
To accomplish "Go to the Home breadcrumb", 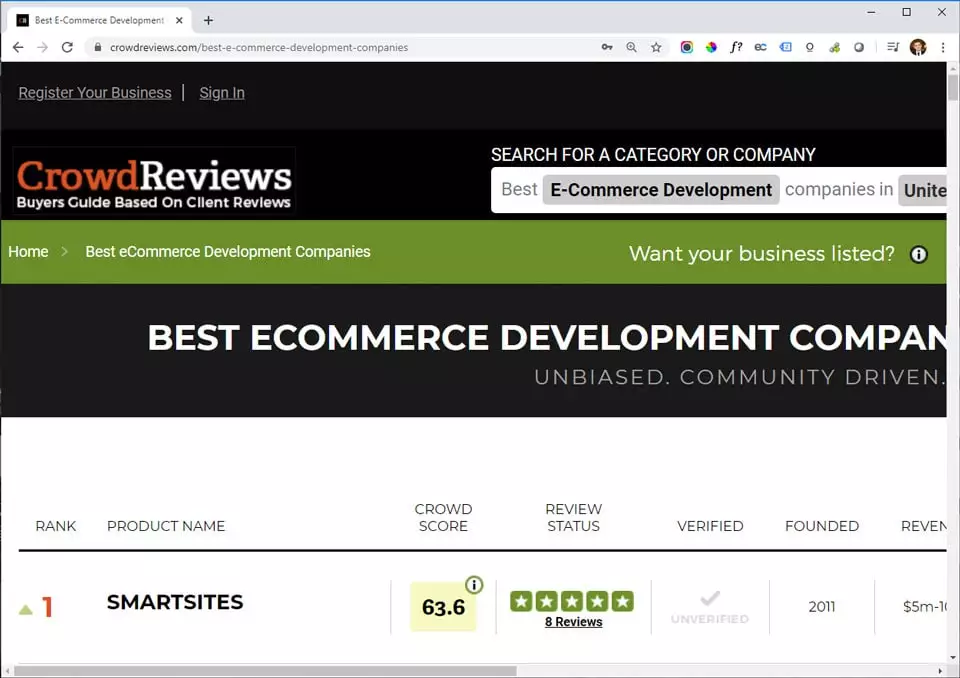I will (28, 252).
